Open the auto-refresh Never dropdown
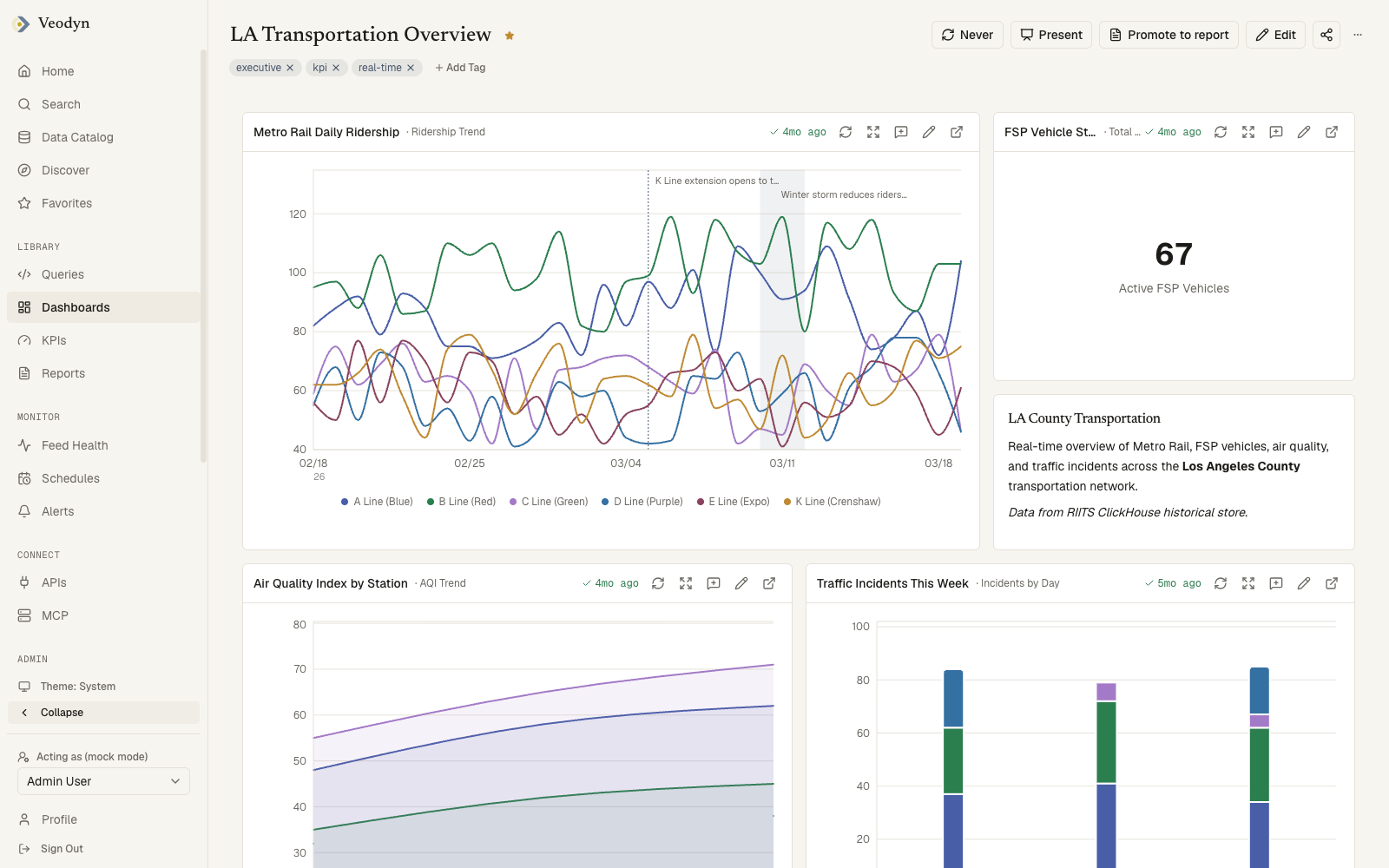Image resolution: width=1389 pixels, height=868 pixels. pyautogui.click(x=967, y=35)
